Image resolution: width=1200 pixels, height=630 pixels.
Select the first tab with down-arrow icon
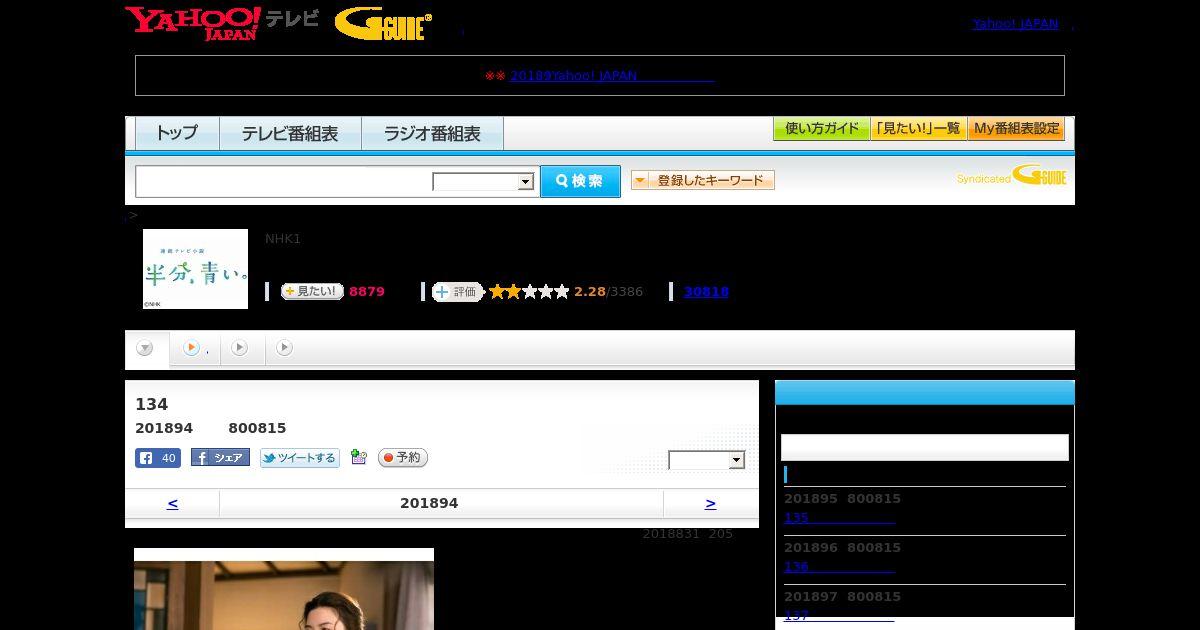(147, 348)
